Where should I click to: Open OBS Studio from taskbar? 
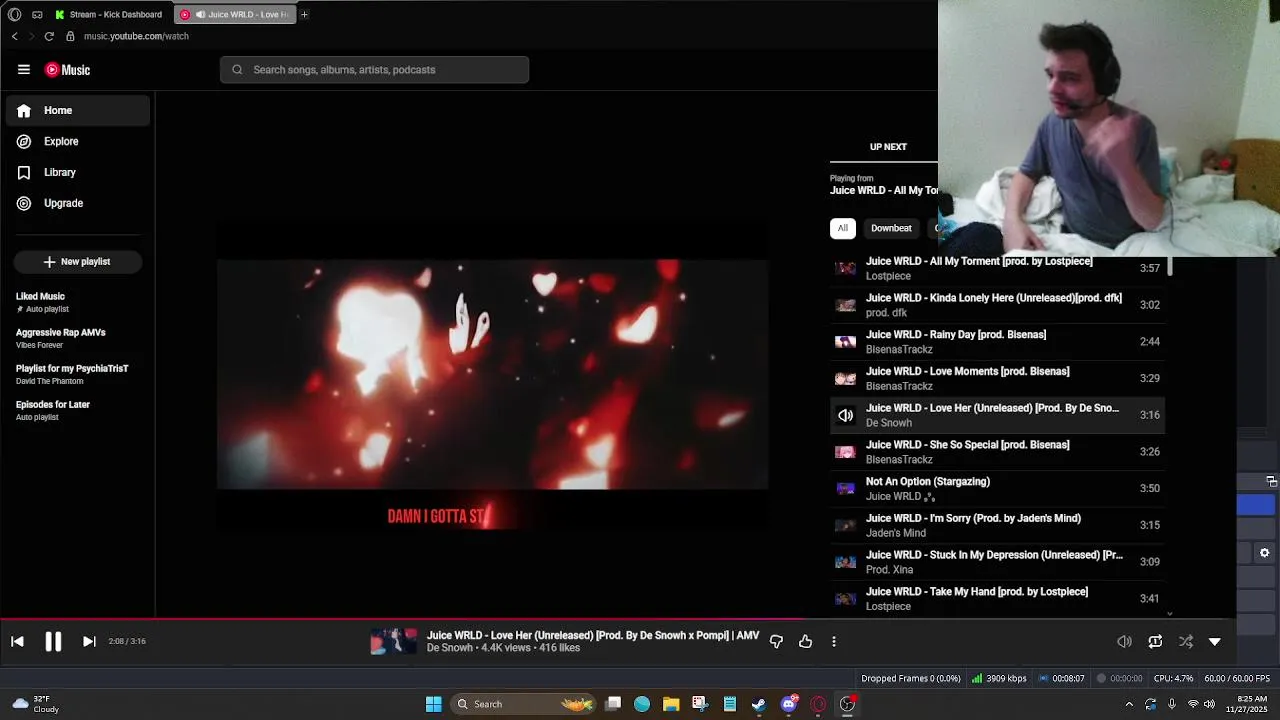847,704
